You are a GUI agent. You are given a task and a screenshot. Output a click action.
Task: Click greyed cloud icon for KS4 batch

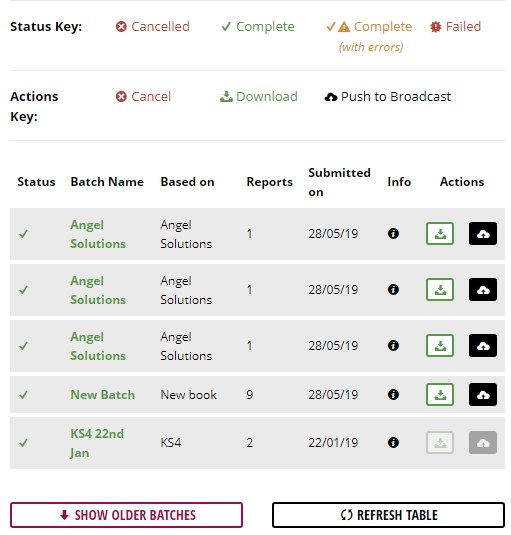483,443
